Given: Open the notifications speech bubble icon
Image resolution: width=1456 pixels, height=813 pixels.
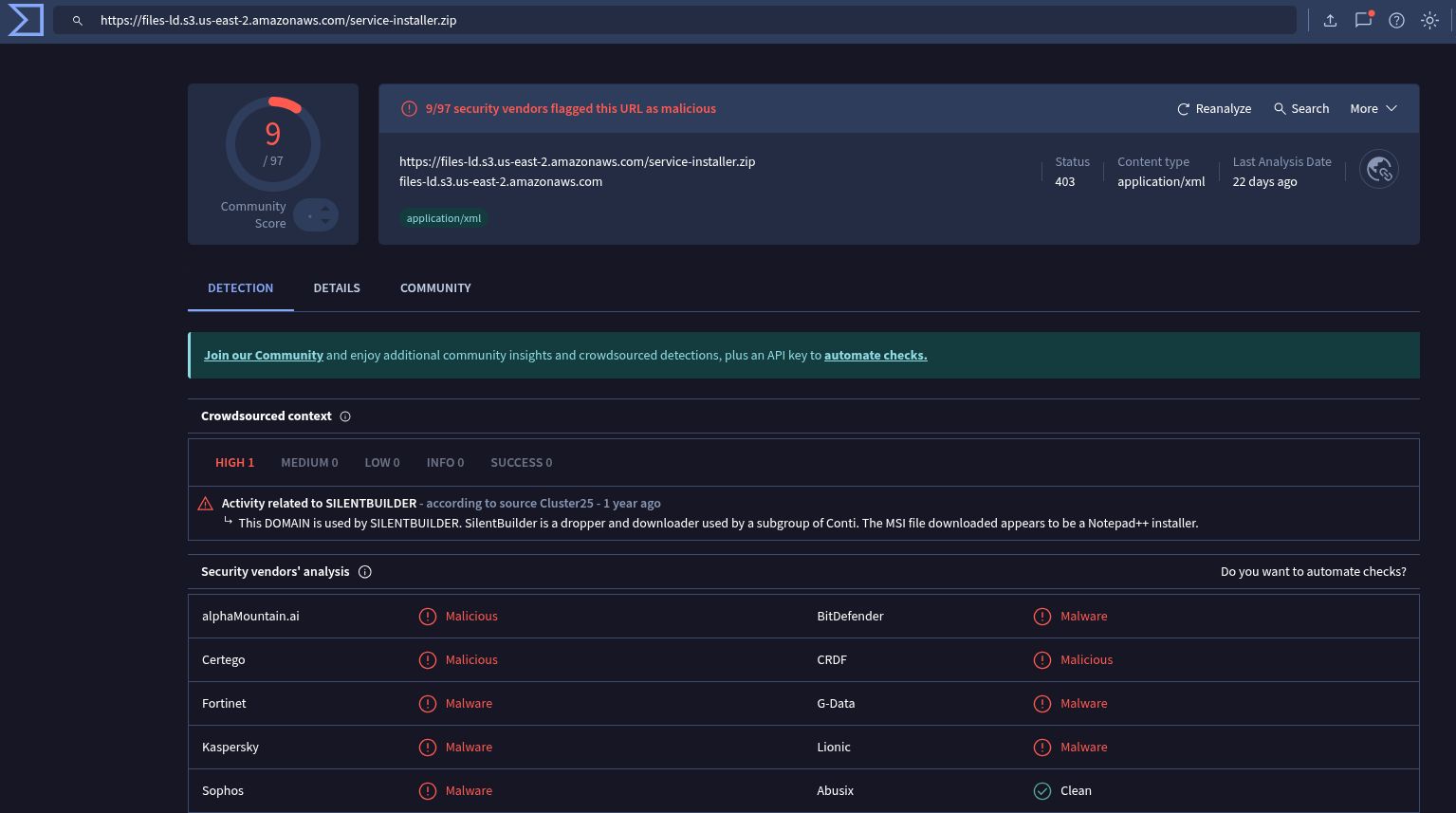Looking at the screenshot, I should [x=1363, y=20].
